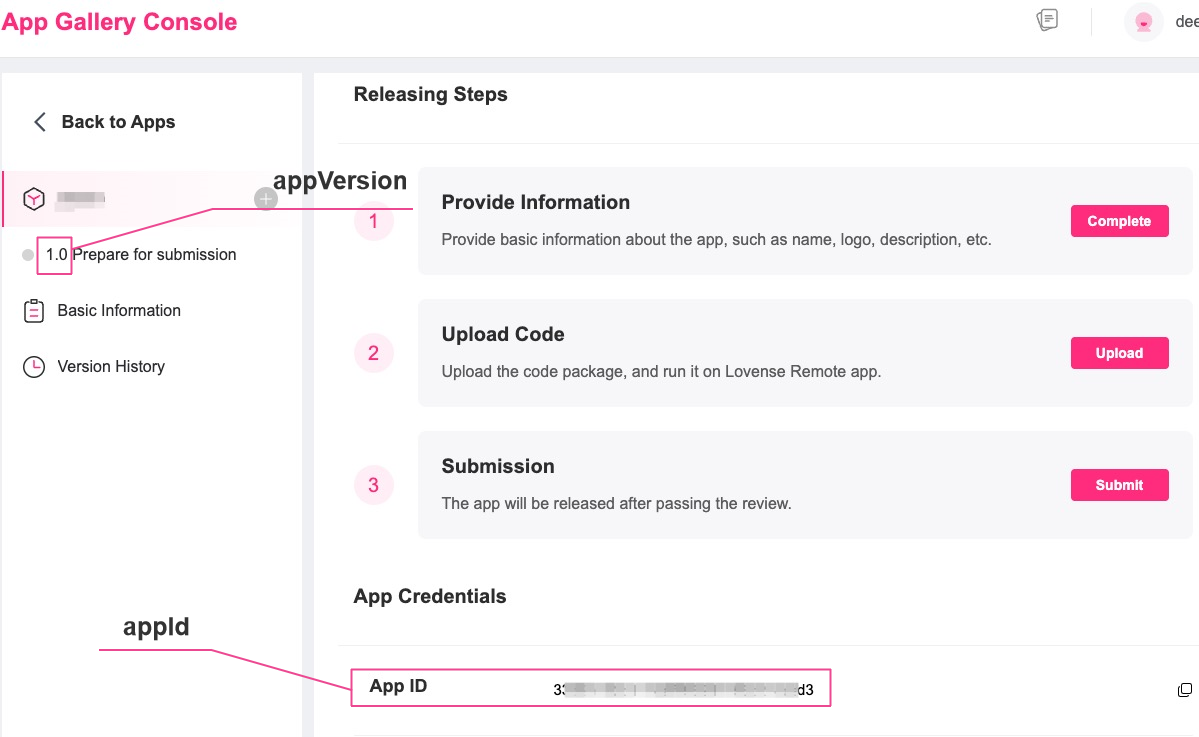Screen dimensions: 1199x737
Task: Click the app cube icon in sidebar
Action: [x=34, y=199]
